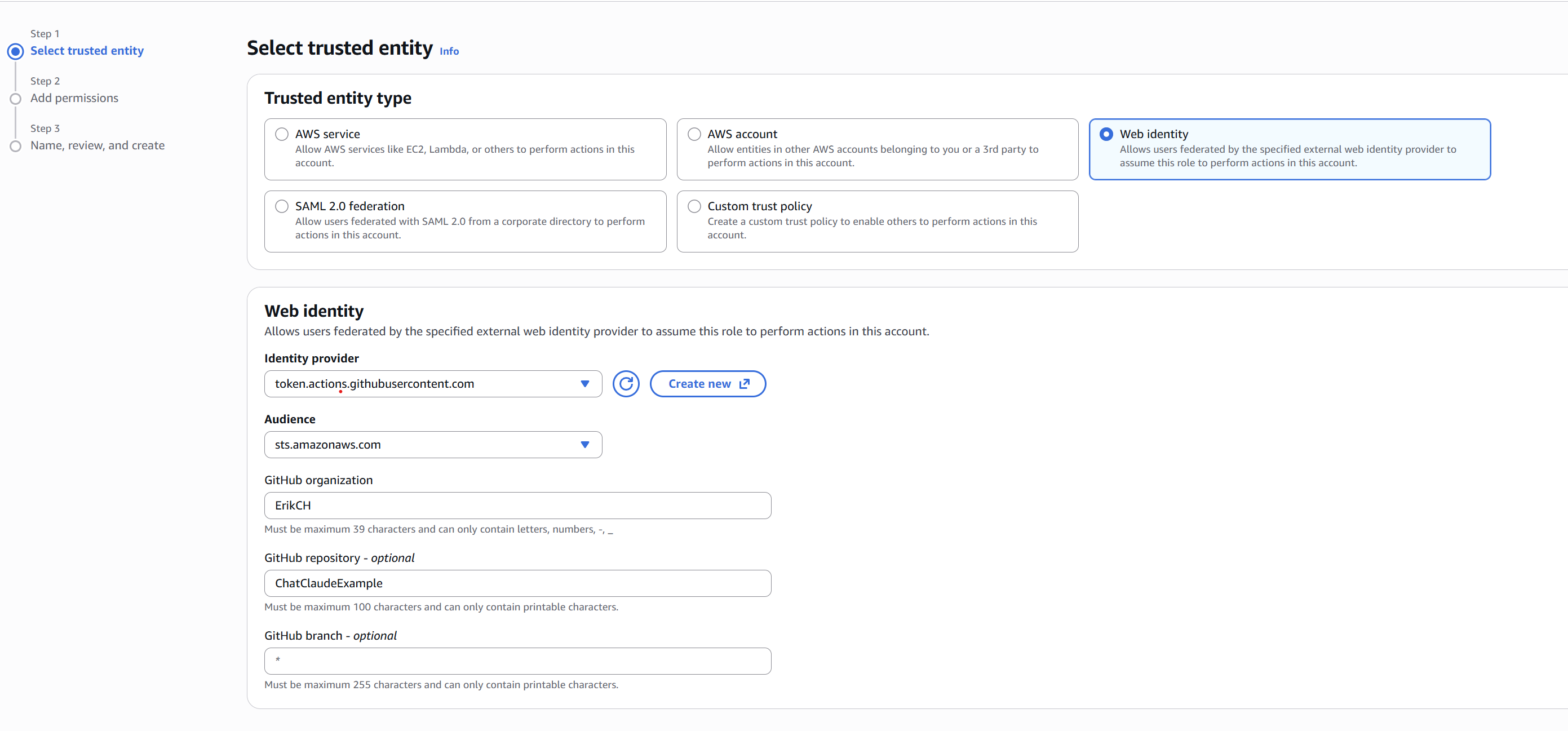Open the Audience dropdown

(x=433, y=445)
